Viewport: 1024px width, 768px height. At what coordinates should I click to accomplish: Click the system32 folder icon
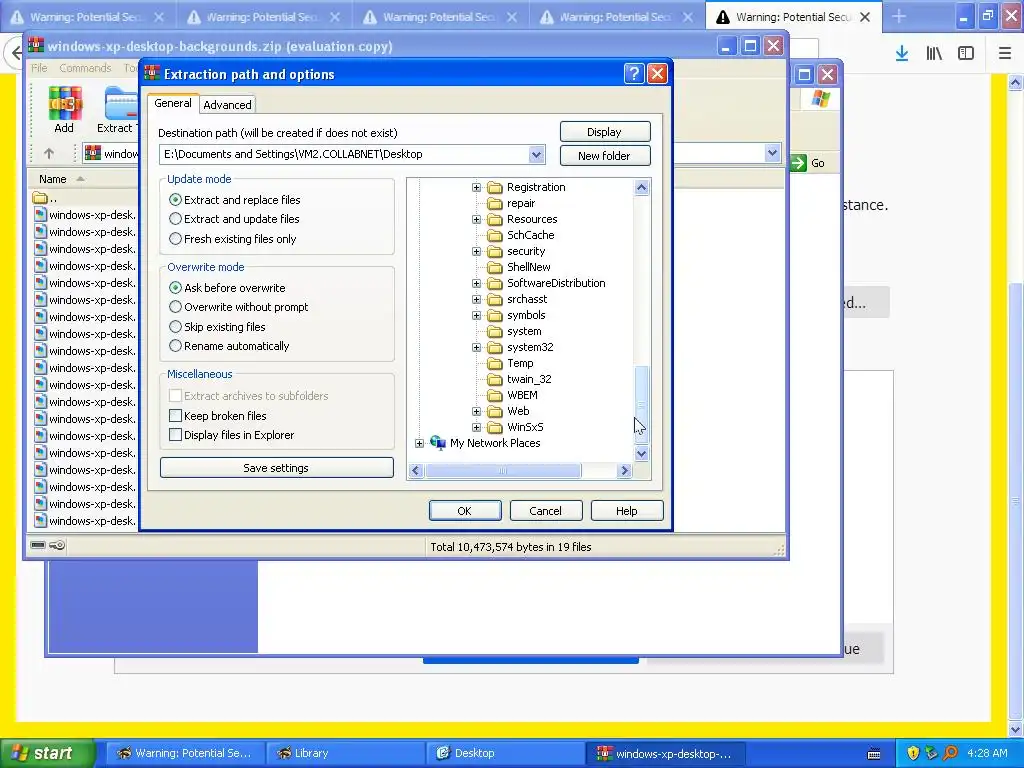[x=495, y=347]
